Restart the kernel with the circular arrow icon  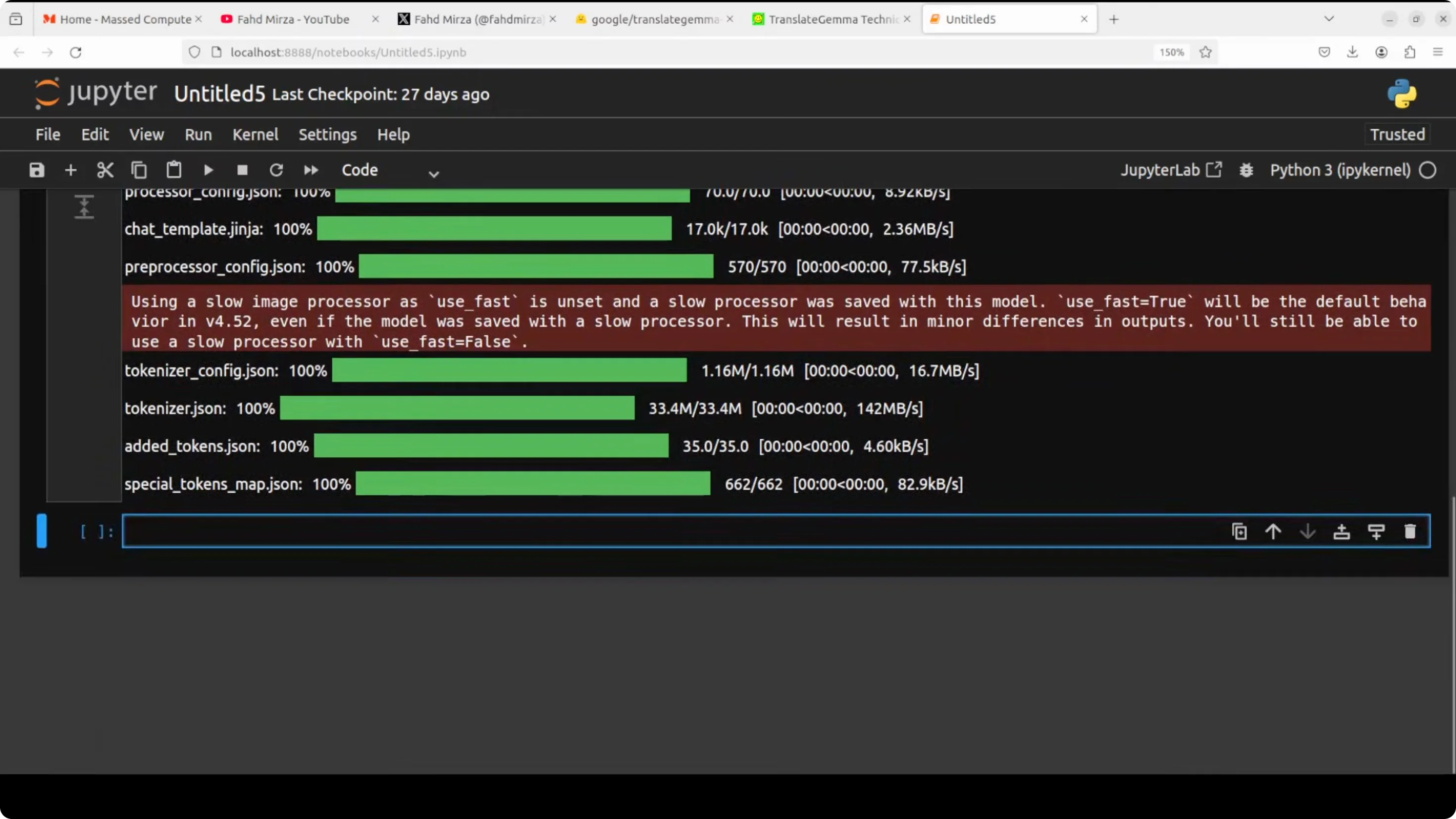pos(276,170)
